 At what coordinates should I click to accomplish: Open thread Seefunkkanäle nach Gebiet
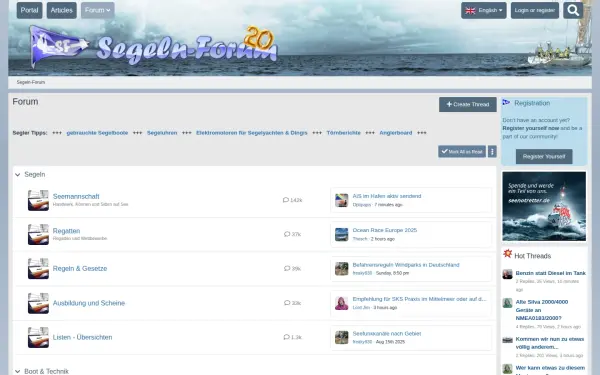387,334
